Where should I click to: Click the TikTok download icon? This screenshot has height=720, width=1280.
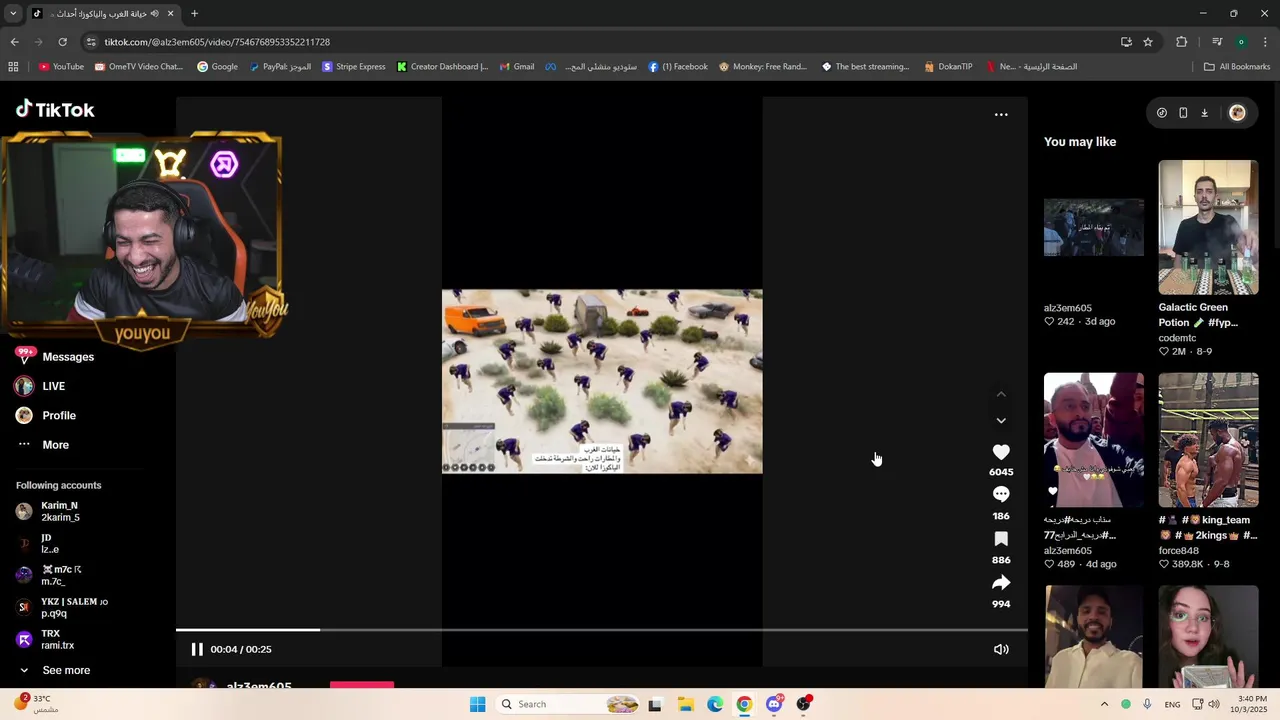click(1204, 113)
